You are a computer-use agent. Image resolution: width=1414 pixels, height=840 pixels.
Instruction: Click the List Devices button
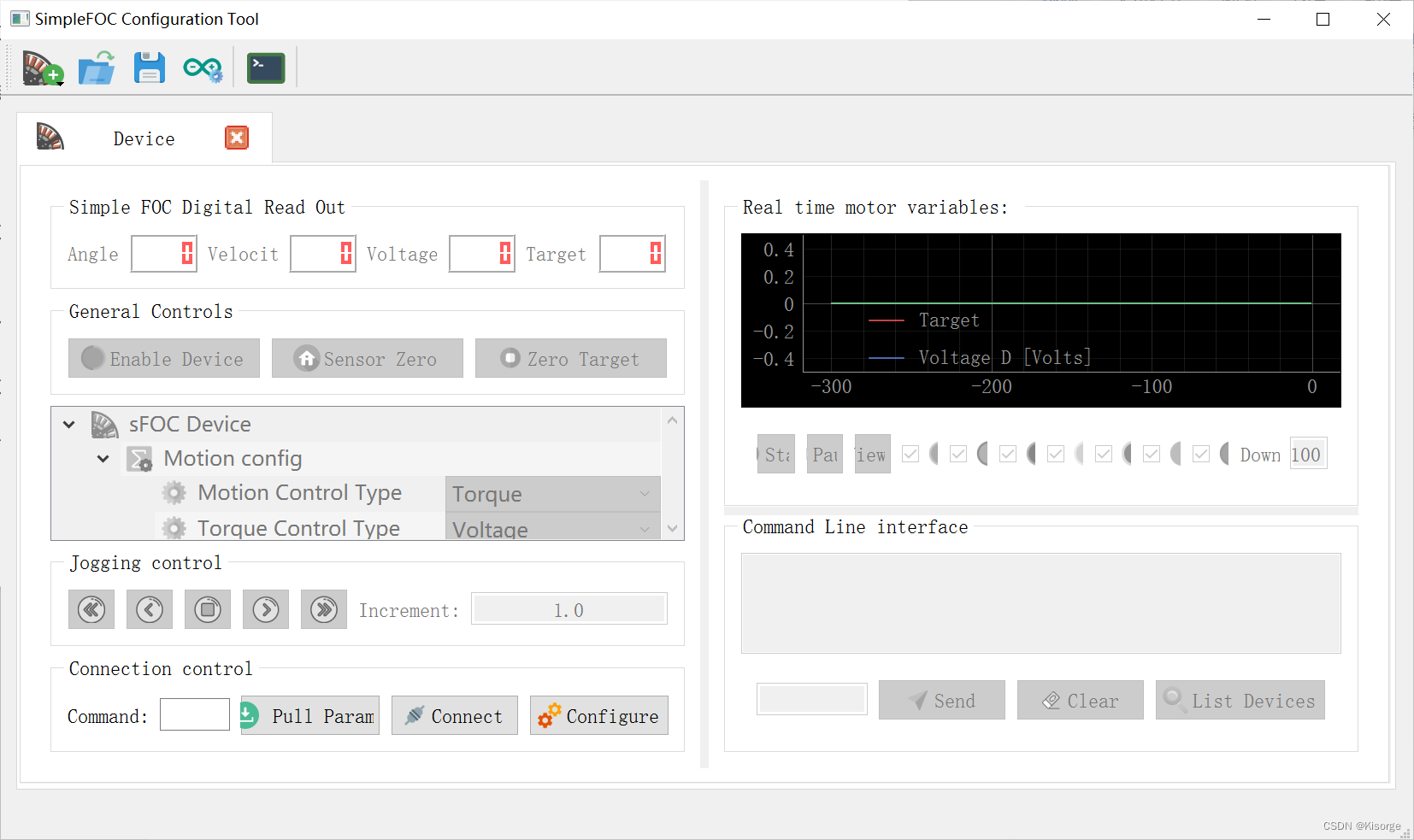(x=1240, y=700)
